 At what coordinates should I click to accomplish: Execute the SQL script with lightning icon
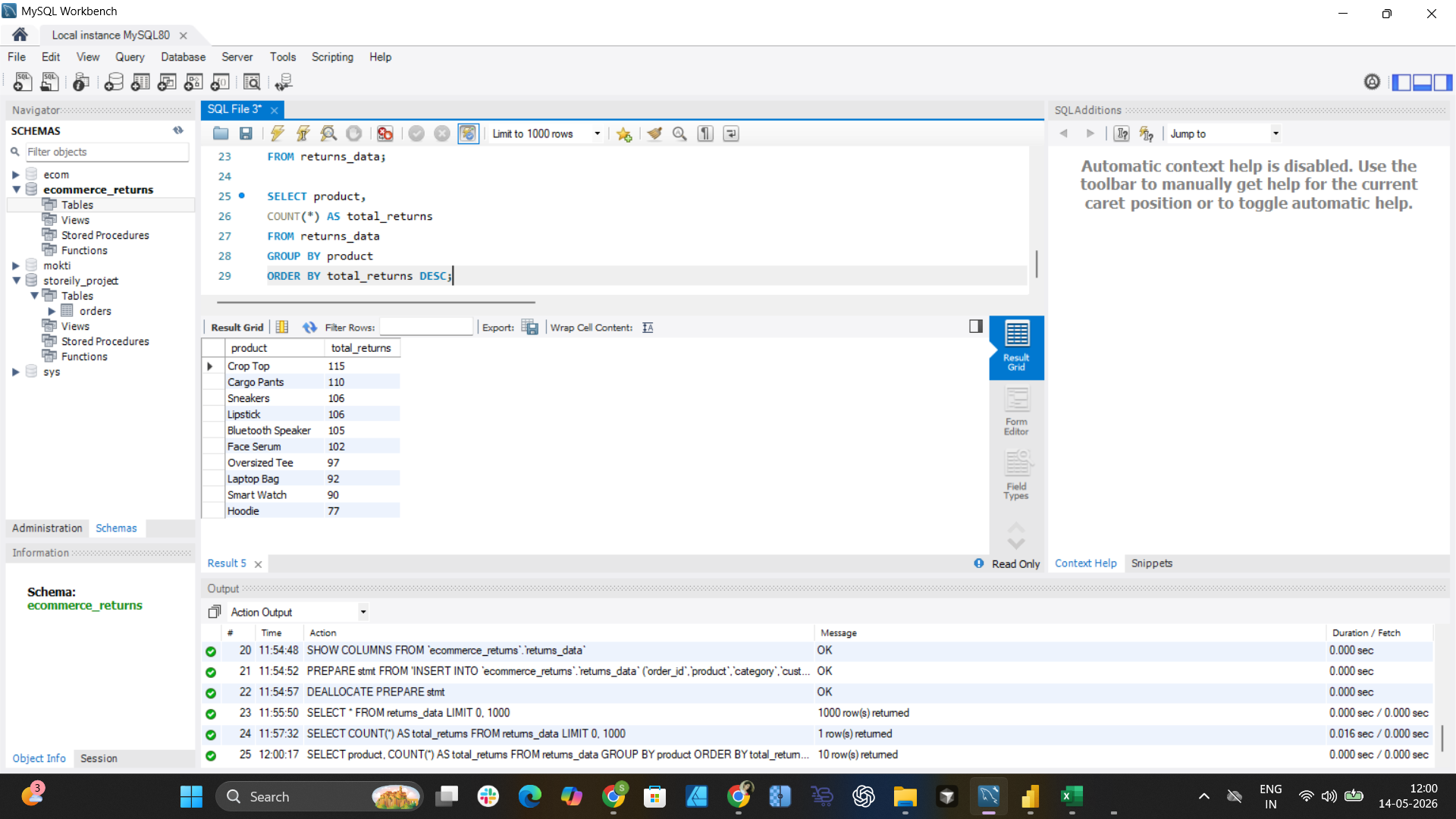tap(278, 133)
